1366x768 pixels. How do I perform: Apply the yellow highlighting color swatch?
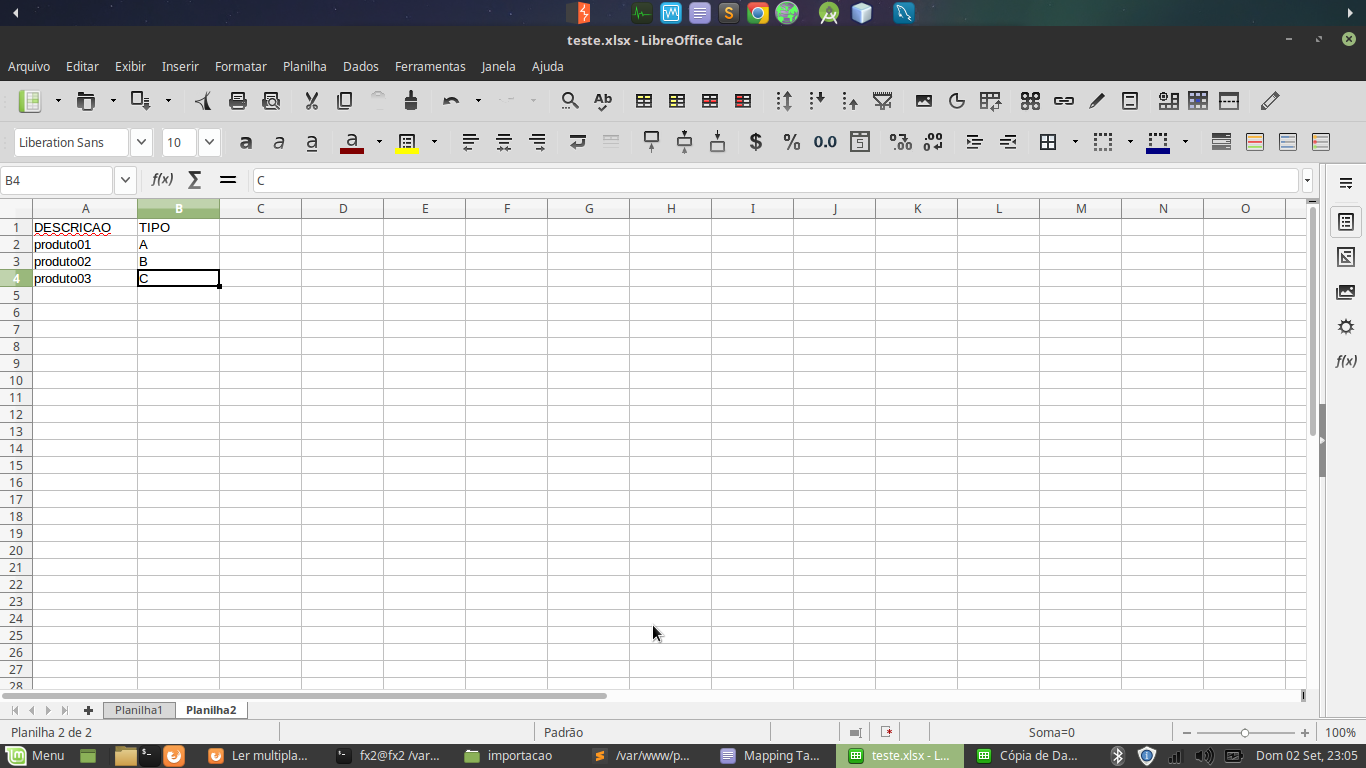(x=407, y=142)
